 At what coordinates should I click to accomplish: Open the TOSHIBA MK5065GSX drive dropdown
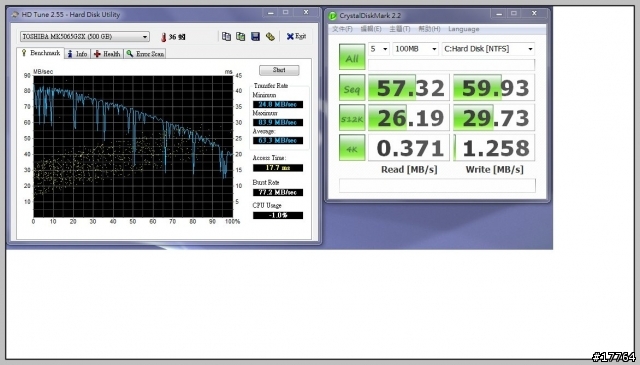pos(85,36)
